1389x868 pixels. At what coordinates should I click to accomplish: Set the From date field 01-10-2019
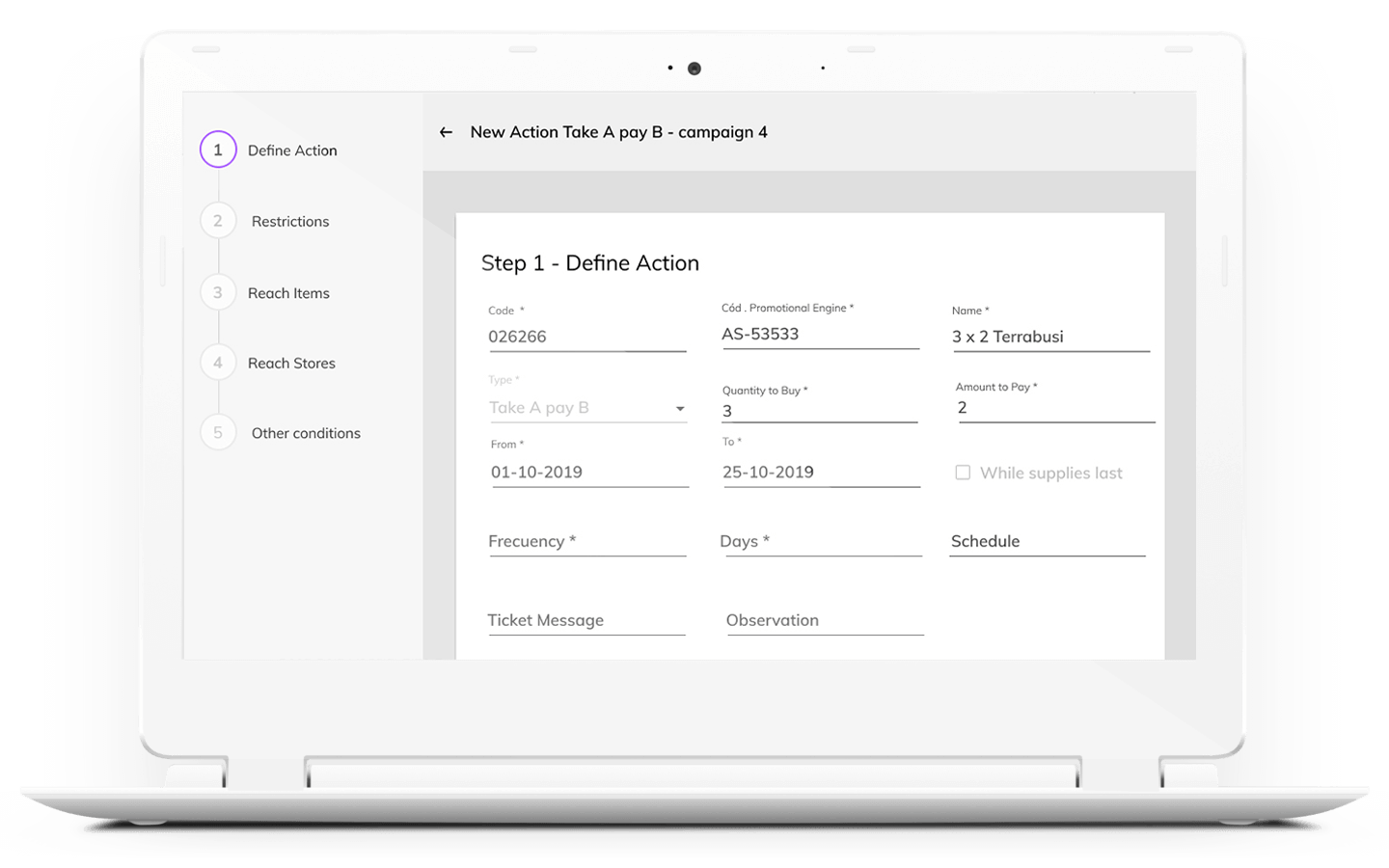pos(589,473)
